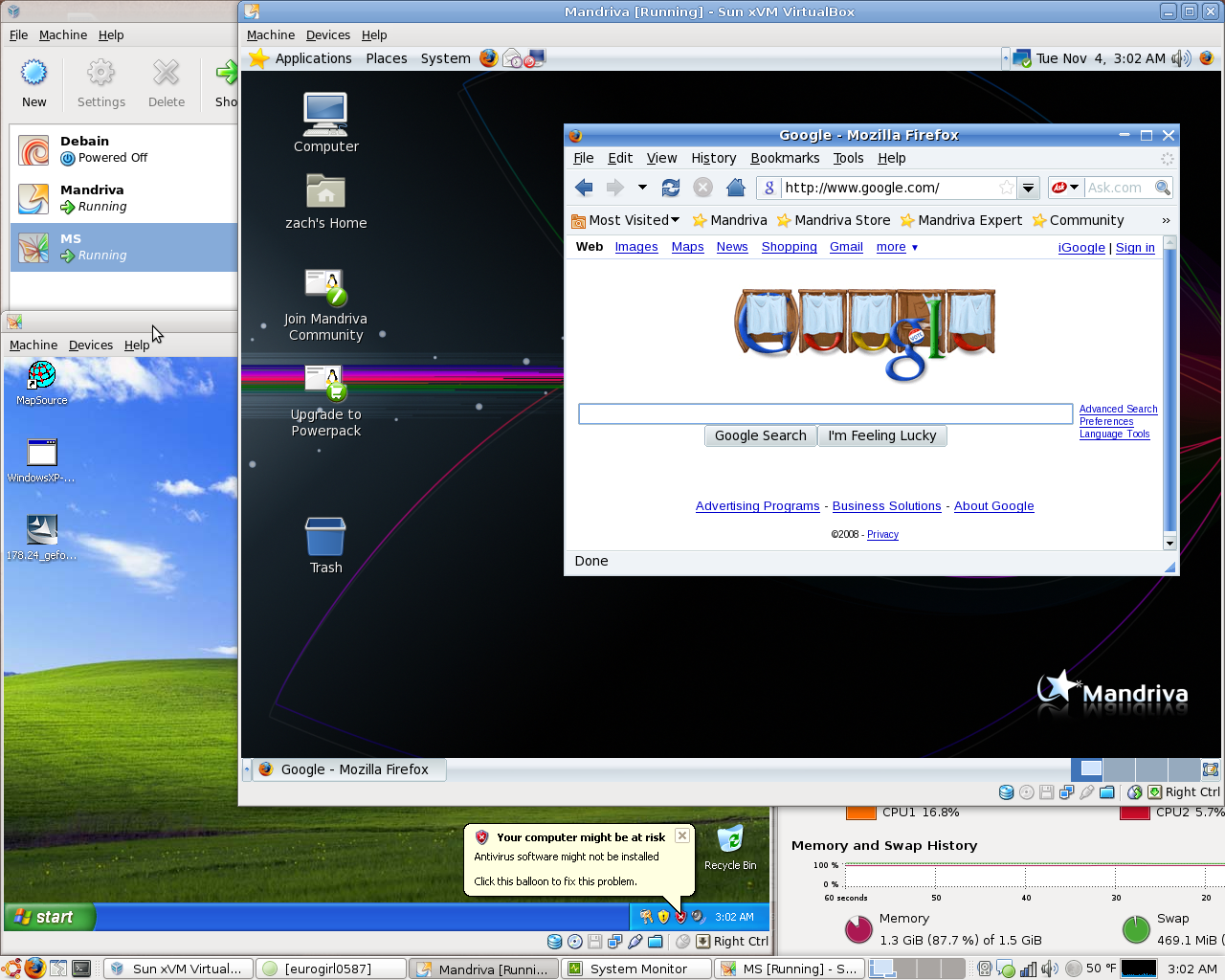Select Recycle Bin on XP desktop
Screen dimensions: 1225x980
click(x=730, y=839)
